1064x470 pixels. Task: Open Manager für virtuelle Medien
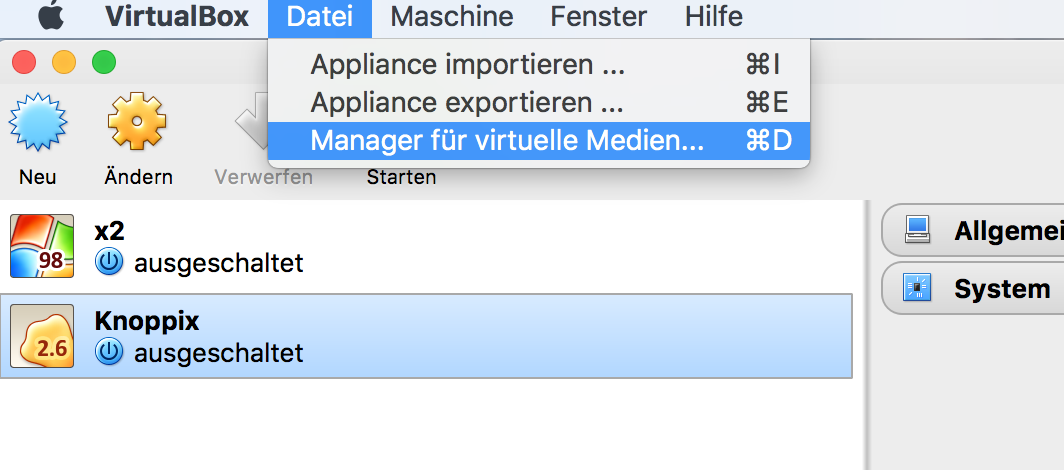[507, 141]
